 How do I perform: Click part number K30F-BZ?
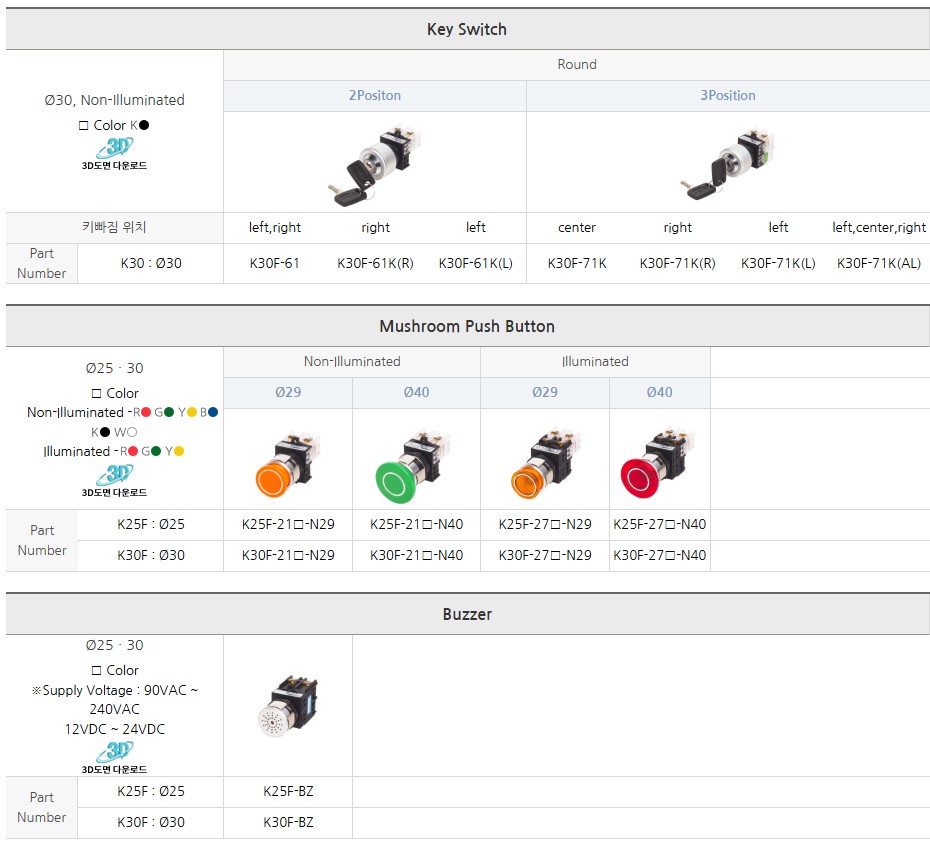click(x=288, y=822)
